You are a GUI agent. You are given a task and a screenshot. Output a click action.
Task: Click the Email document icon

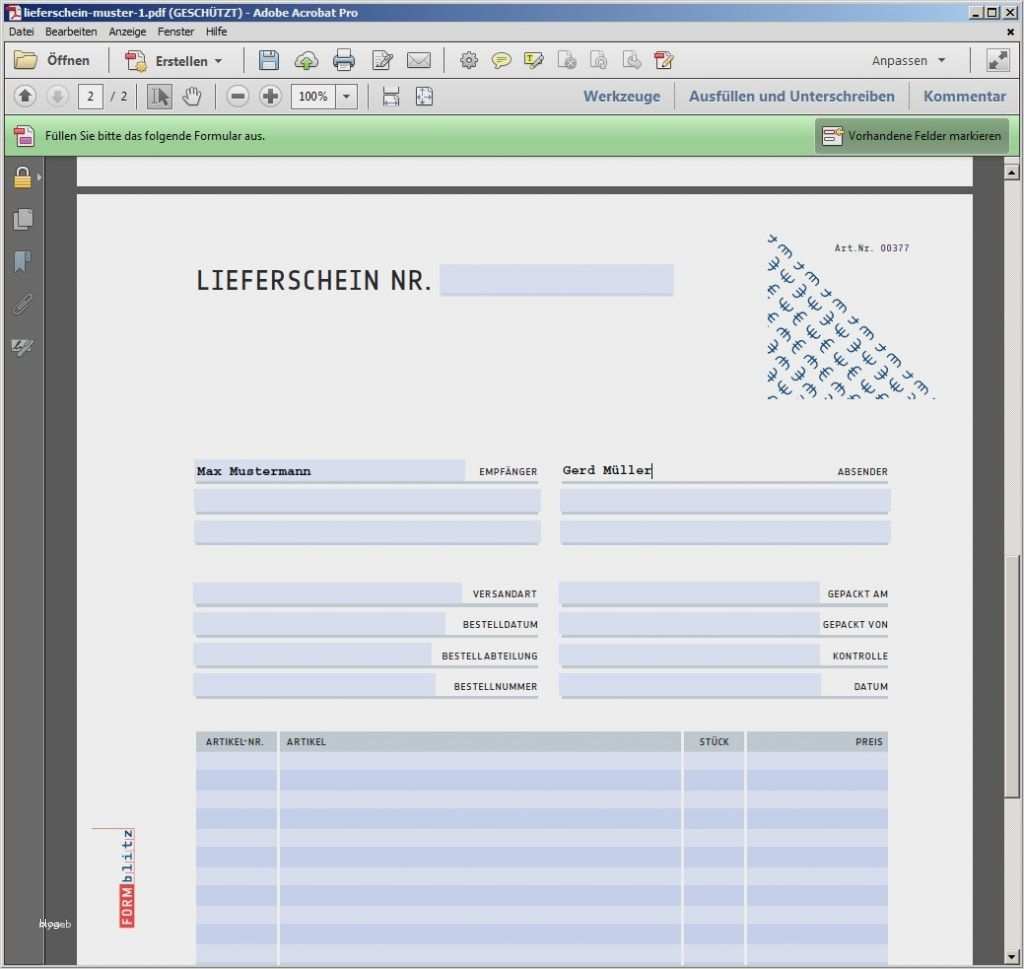click(420, 60)
